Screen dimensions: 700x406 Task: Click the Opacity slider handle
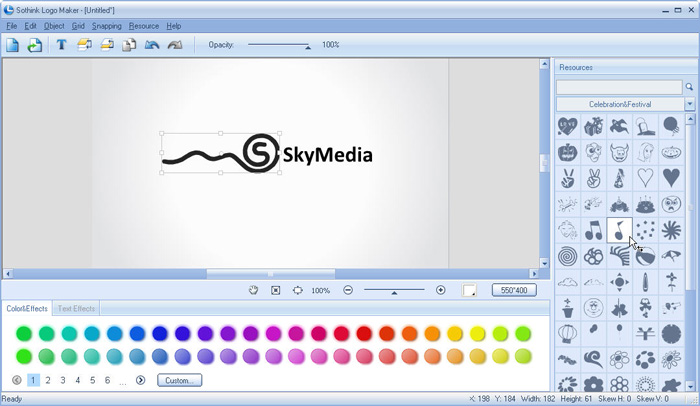(x=308, y=47)
